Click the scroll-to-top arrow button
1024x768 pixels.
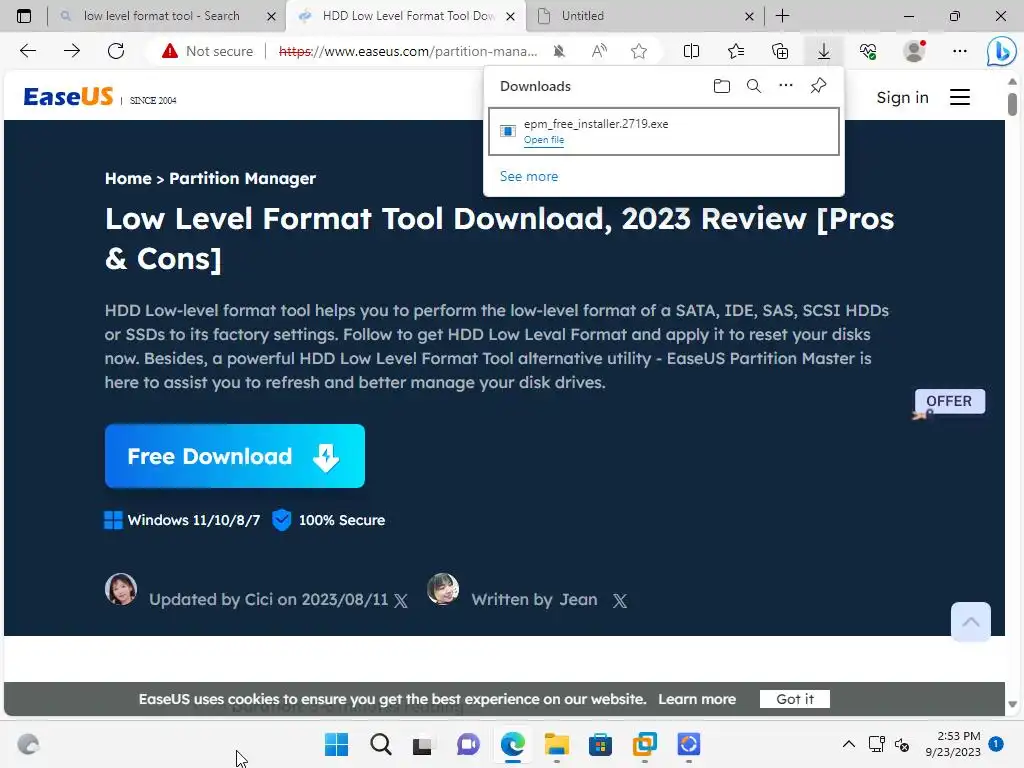point(970,622)
